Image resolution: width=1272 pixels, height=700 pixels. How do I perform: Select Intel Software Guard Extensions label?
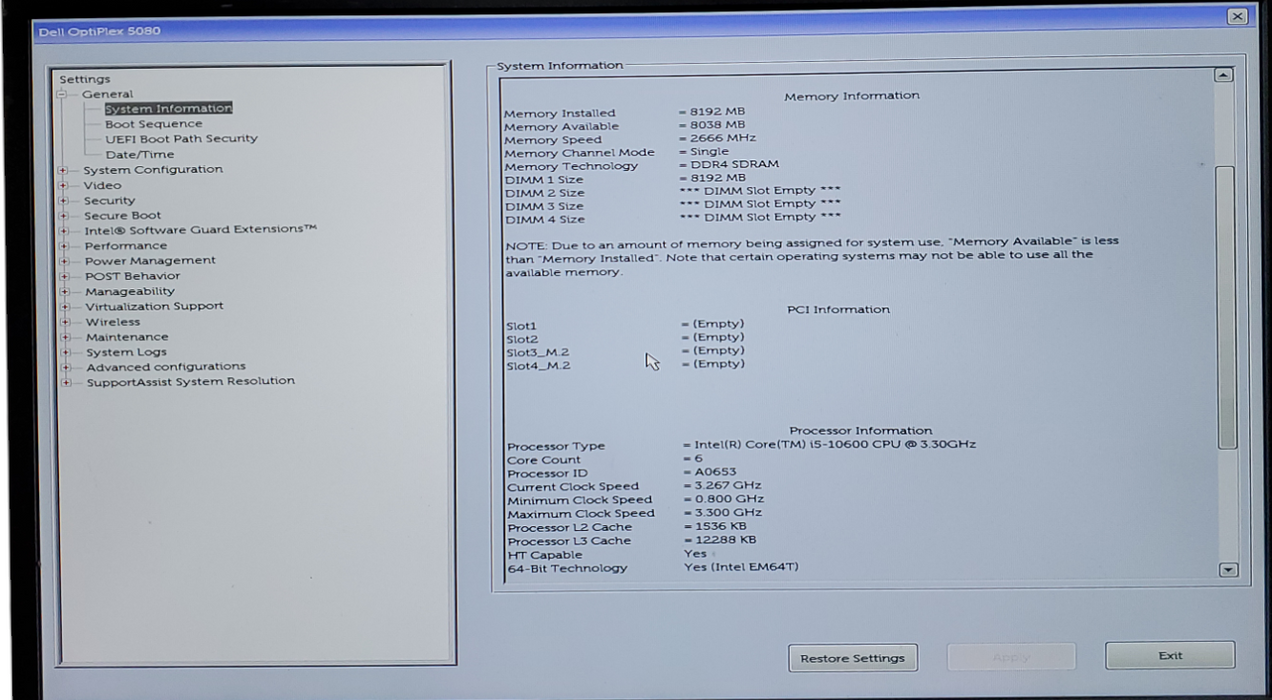click(x=200, y=230)
